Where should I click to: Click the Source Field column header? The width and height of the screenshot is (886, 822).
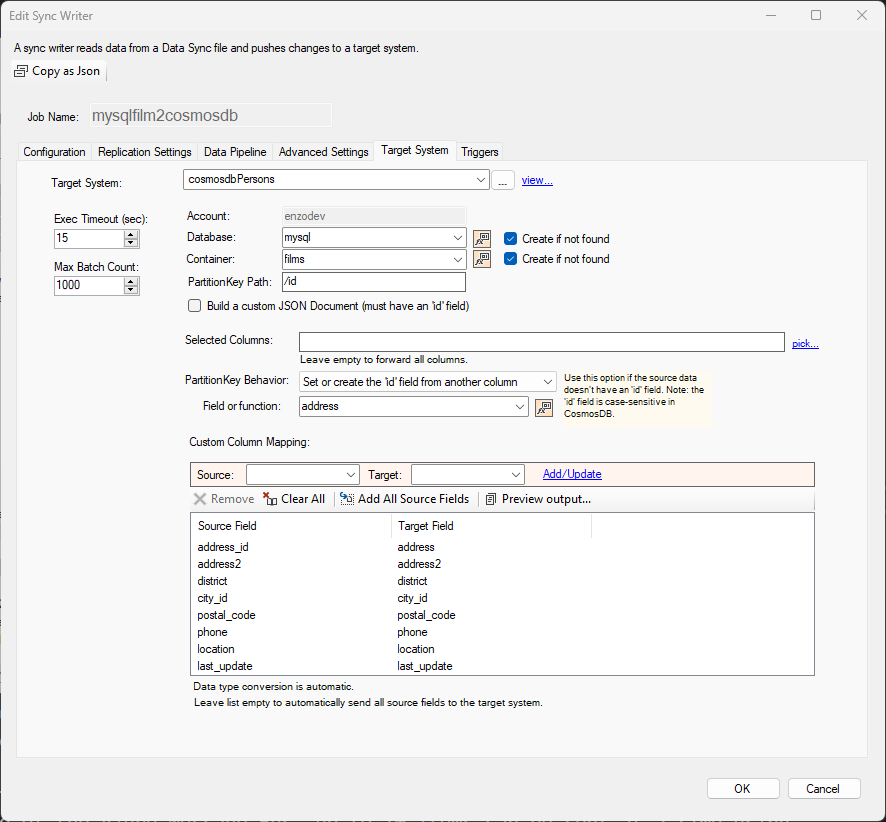coord(292,526)
